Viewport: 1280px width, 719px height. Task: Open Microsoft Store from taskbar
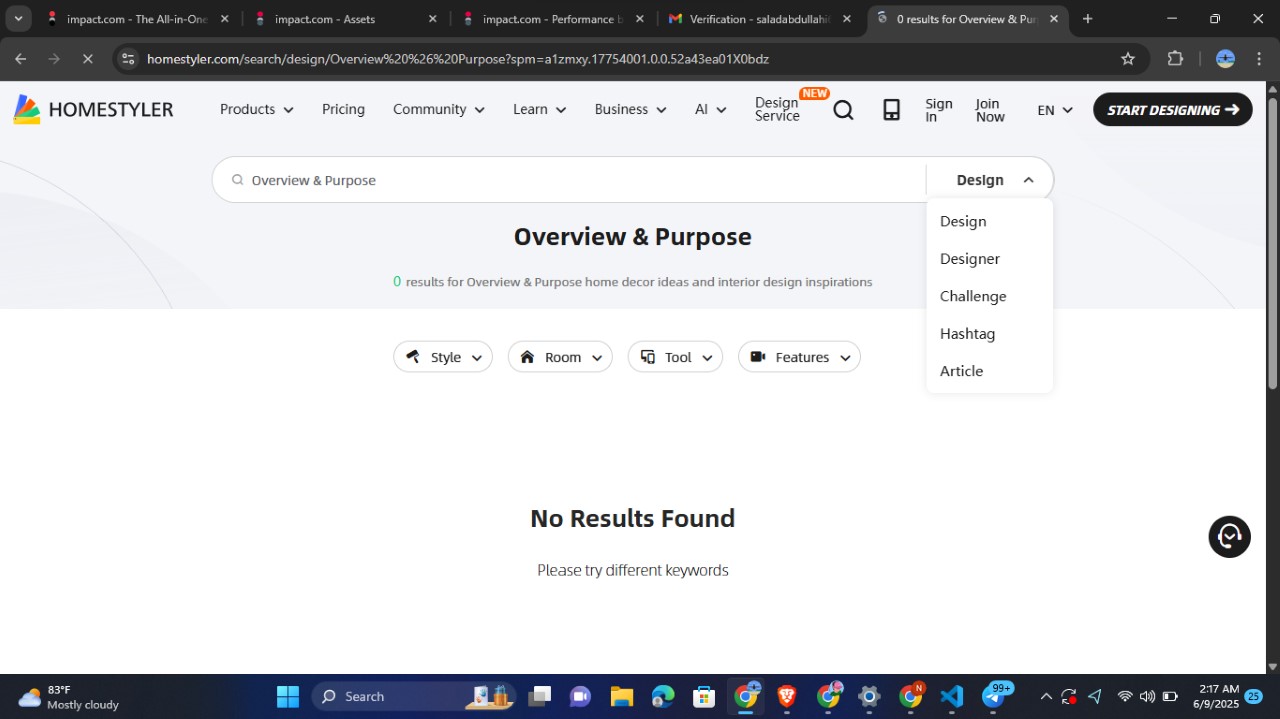point(704,696)
